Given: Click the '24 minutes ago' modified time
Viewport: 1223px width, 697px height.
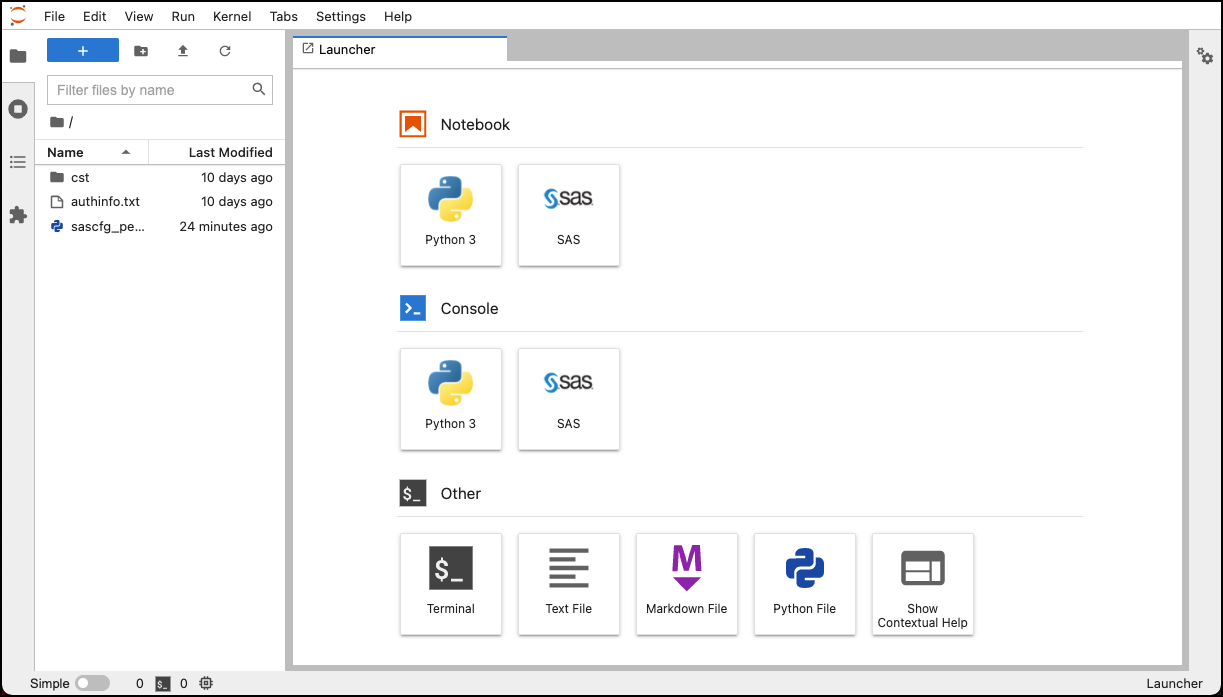Looking at the screenshot, I should point(226,226).
